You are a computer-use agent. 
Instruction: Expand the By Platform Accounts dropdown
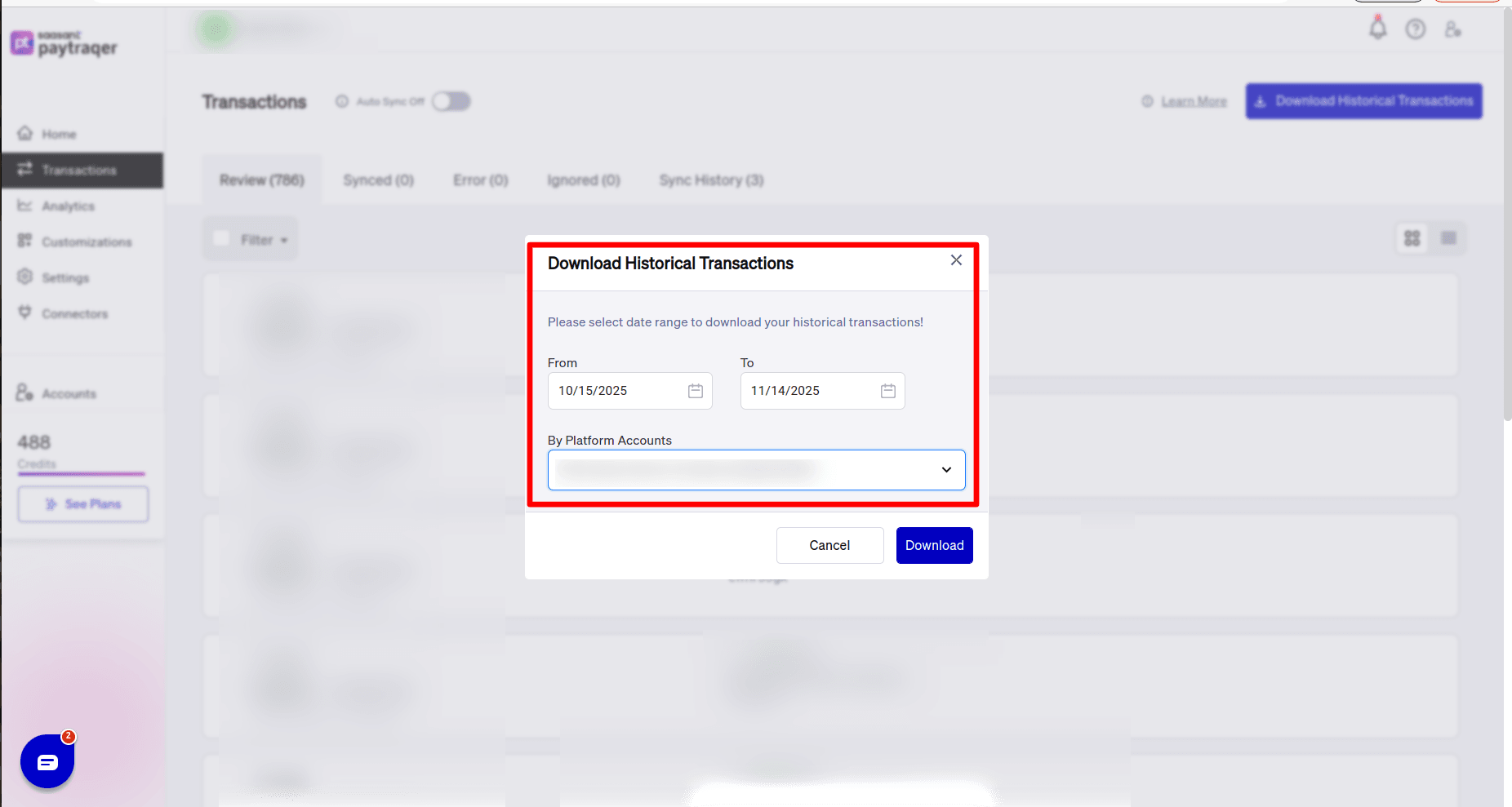945,470
